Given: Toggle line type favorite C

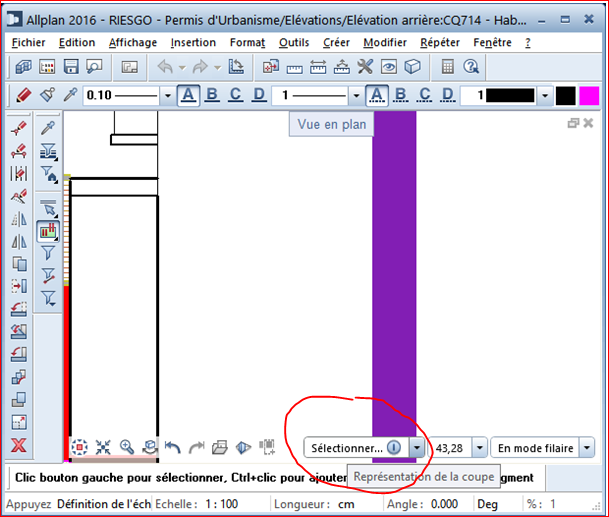Looking at the screenshot, I should click(424, 95).
